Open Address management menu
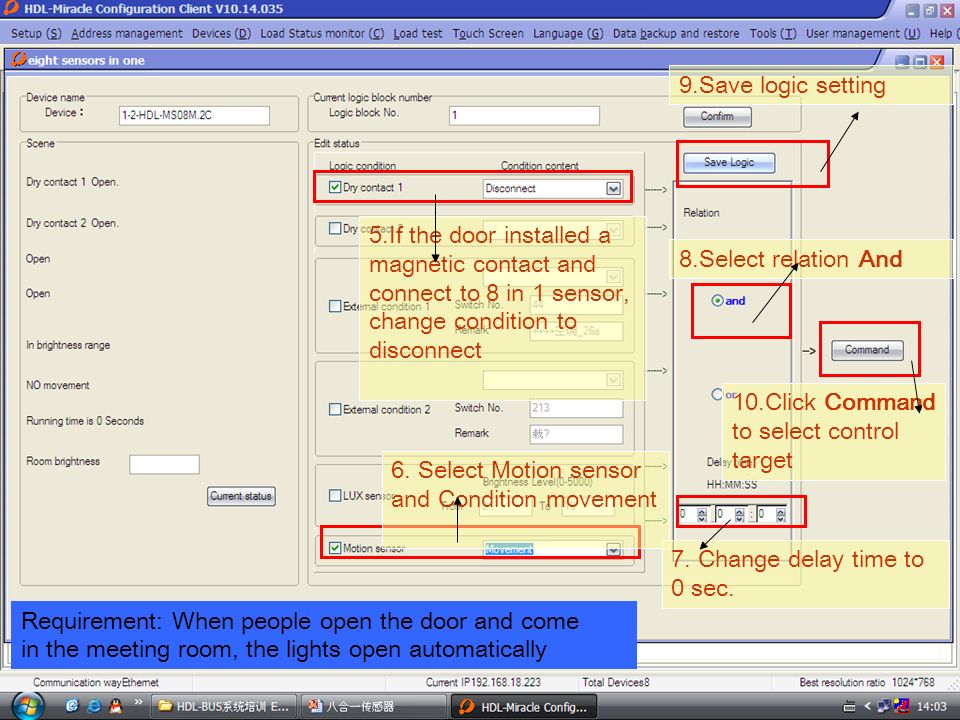The width and height of the screenshot is (960, 720). tap(127, 33)
